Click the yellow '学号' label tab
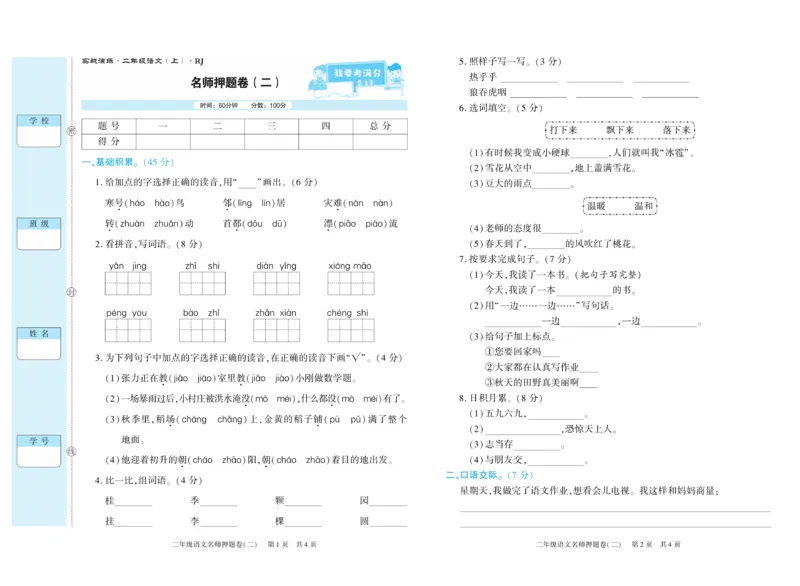800x586 pixels. click(40, 441)
